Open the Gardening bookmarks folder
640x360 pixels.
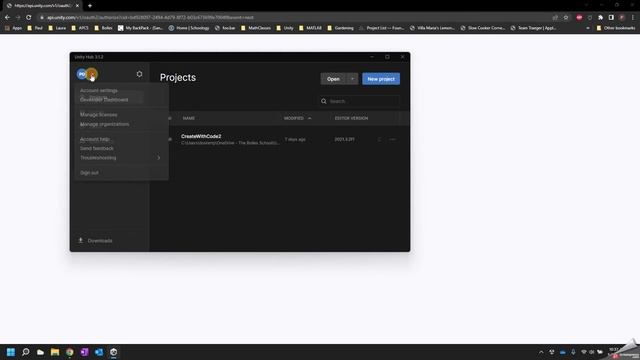point(340,28)
